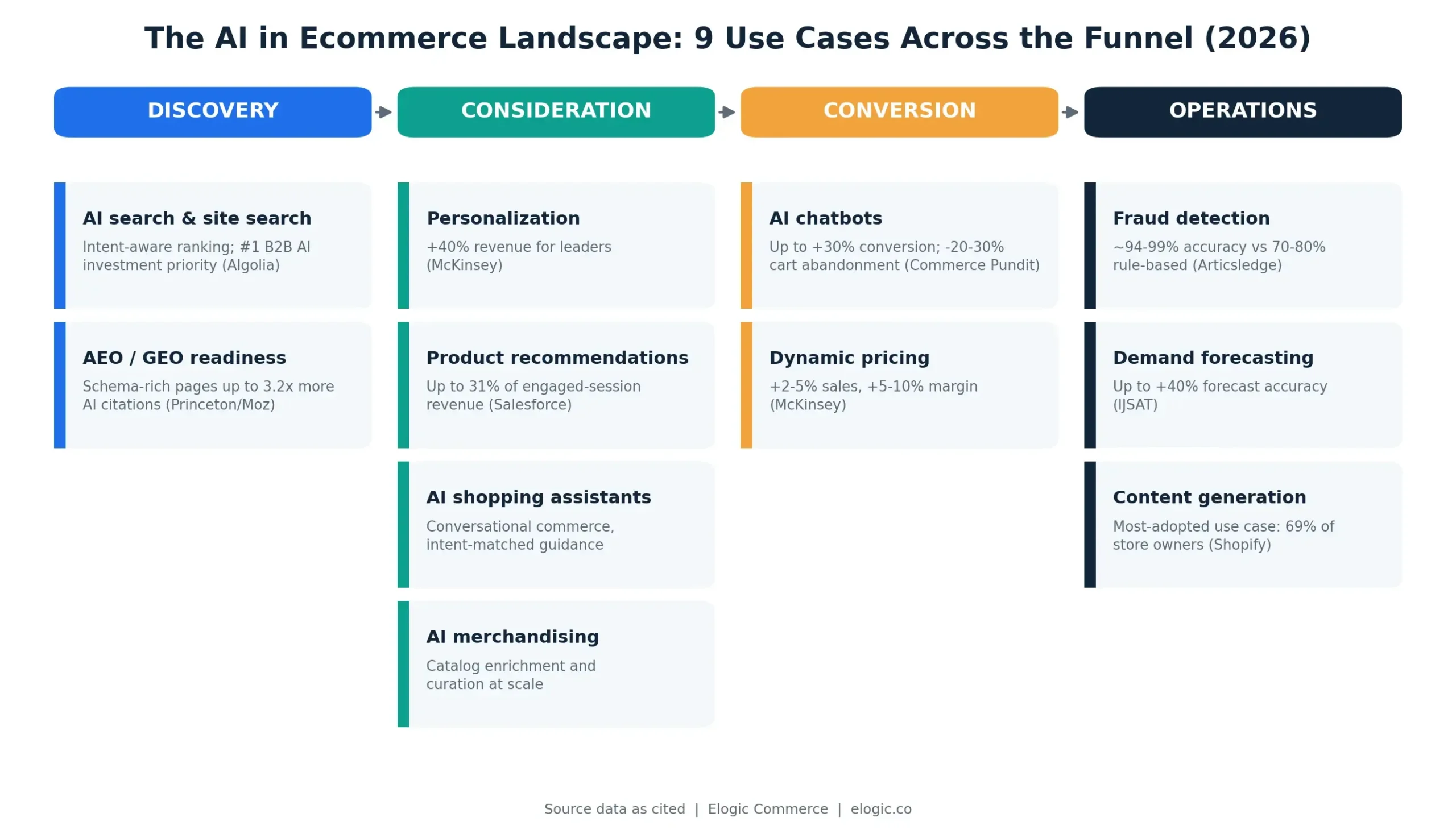Click the infographic main title
The height and width of the screenshot is (838, 1456).
point(727,38)
